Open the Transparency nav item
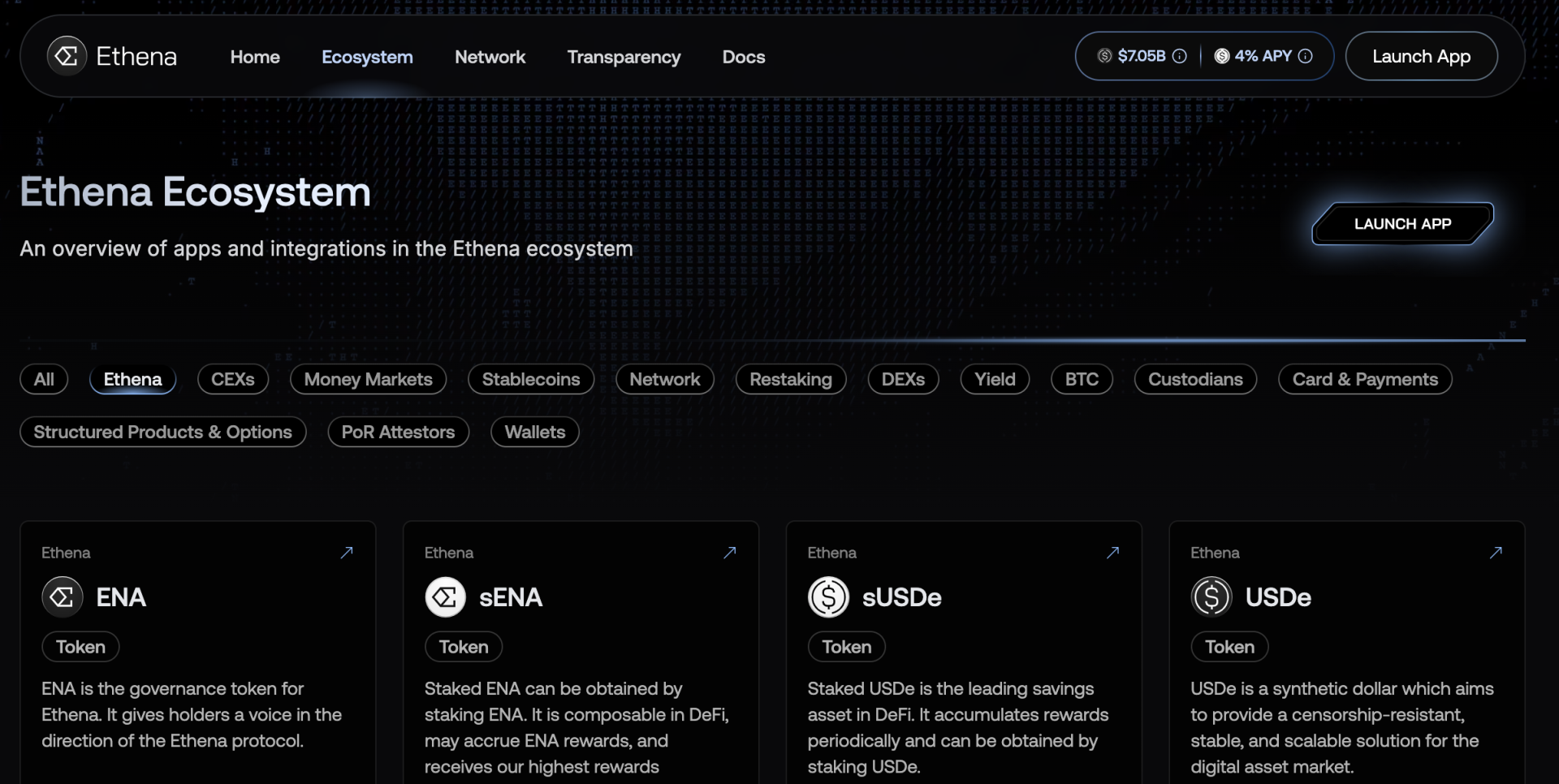The image size is (1559, 784). click(624, 57)
